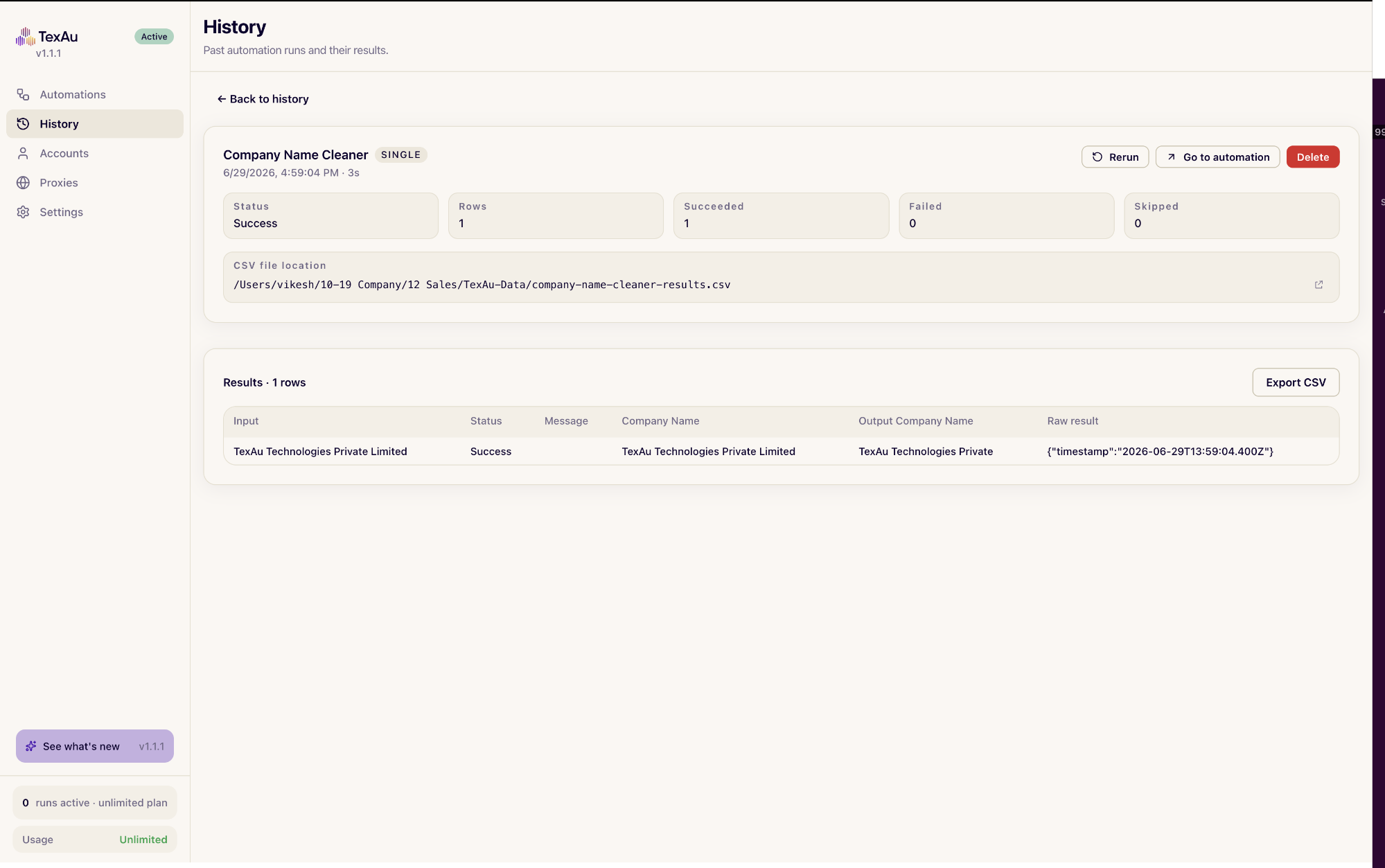Click the runs active unlimited plan label

click(95, 803)
